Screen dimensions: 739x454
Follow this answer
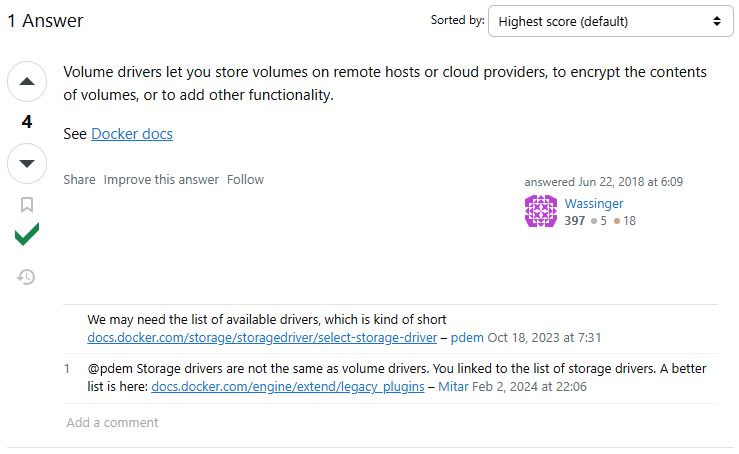pyautogui.click(x=245, y=180)
